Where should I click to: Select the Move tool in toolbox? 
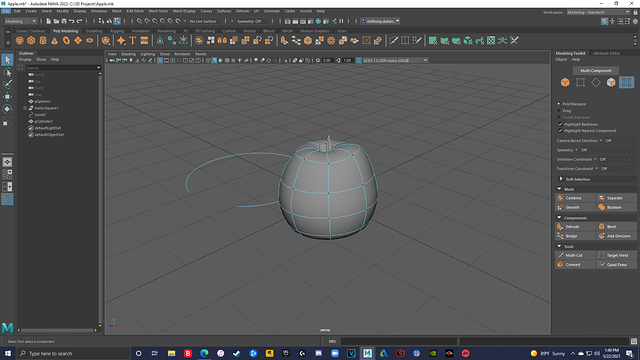(x=7, y=97)
